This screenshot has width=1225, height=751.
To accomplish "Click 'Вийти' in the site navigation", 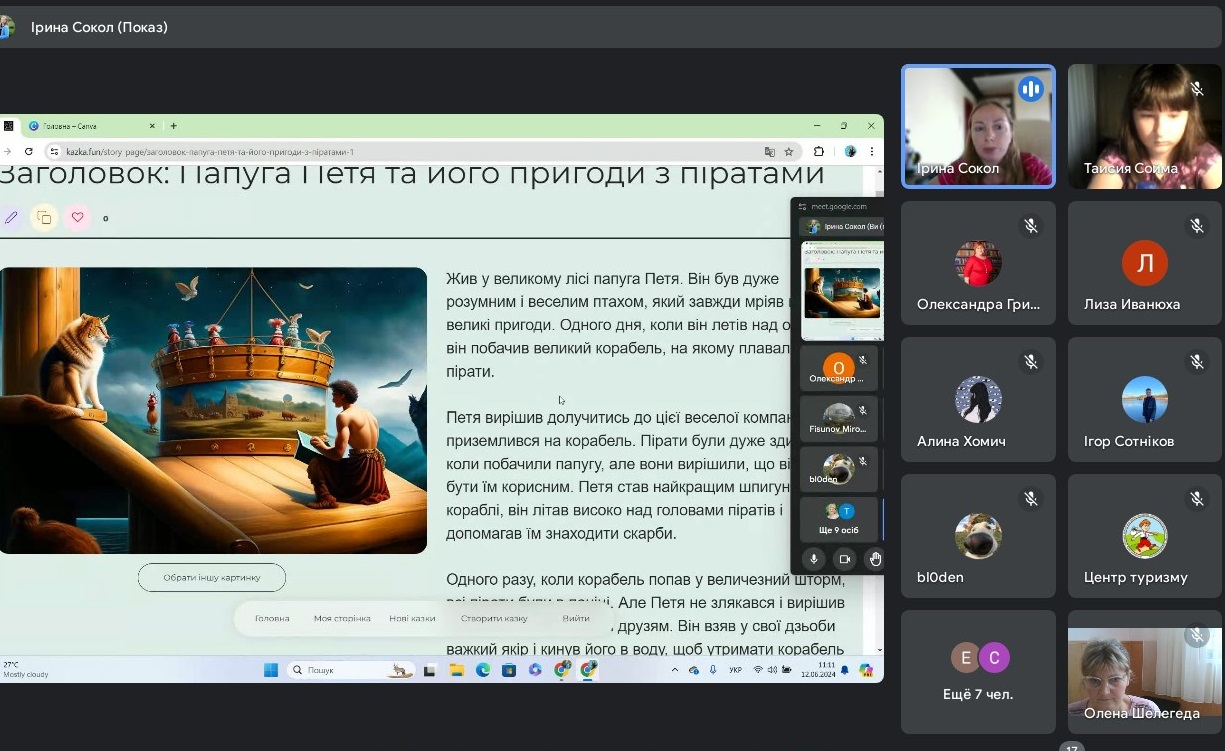I will 576,618.
